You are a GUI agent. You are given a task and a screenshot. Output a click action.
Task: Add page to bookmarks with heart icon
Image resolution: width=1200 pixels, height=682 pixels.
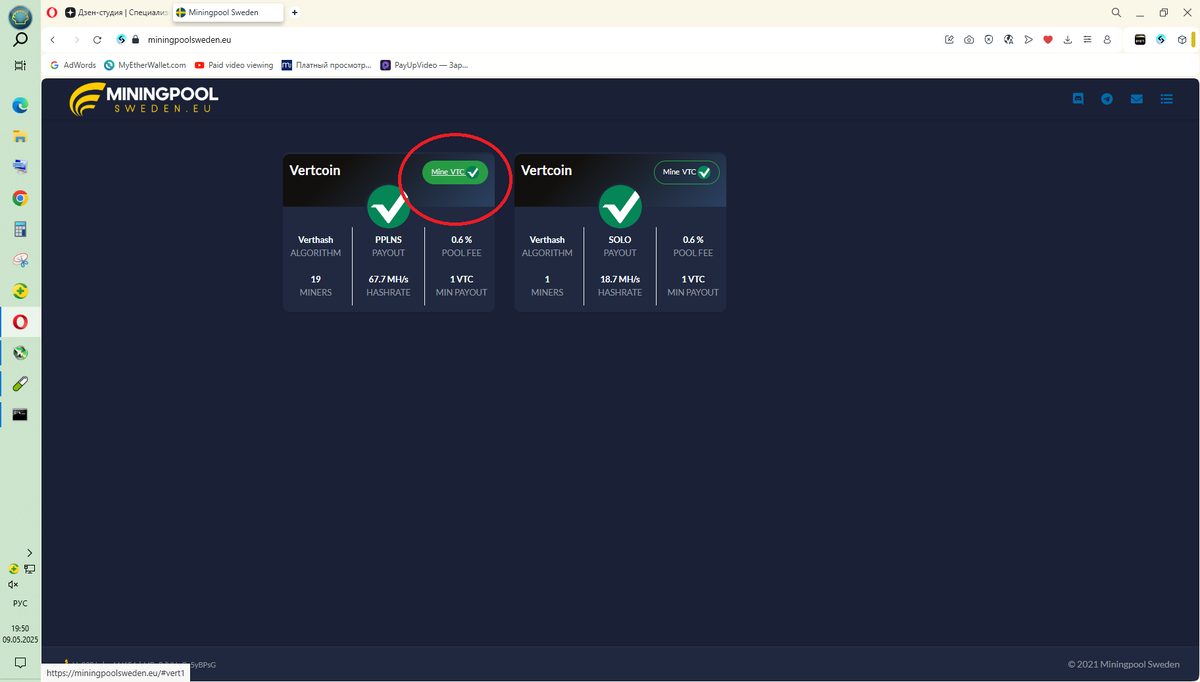pos(1048,40)
